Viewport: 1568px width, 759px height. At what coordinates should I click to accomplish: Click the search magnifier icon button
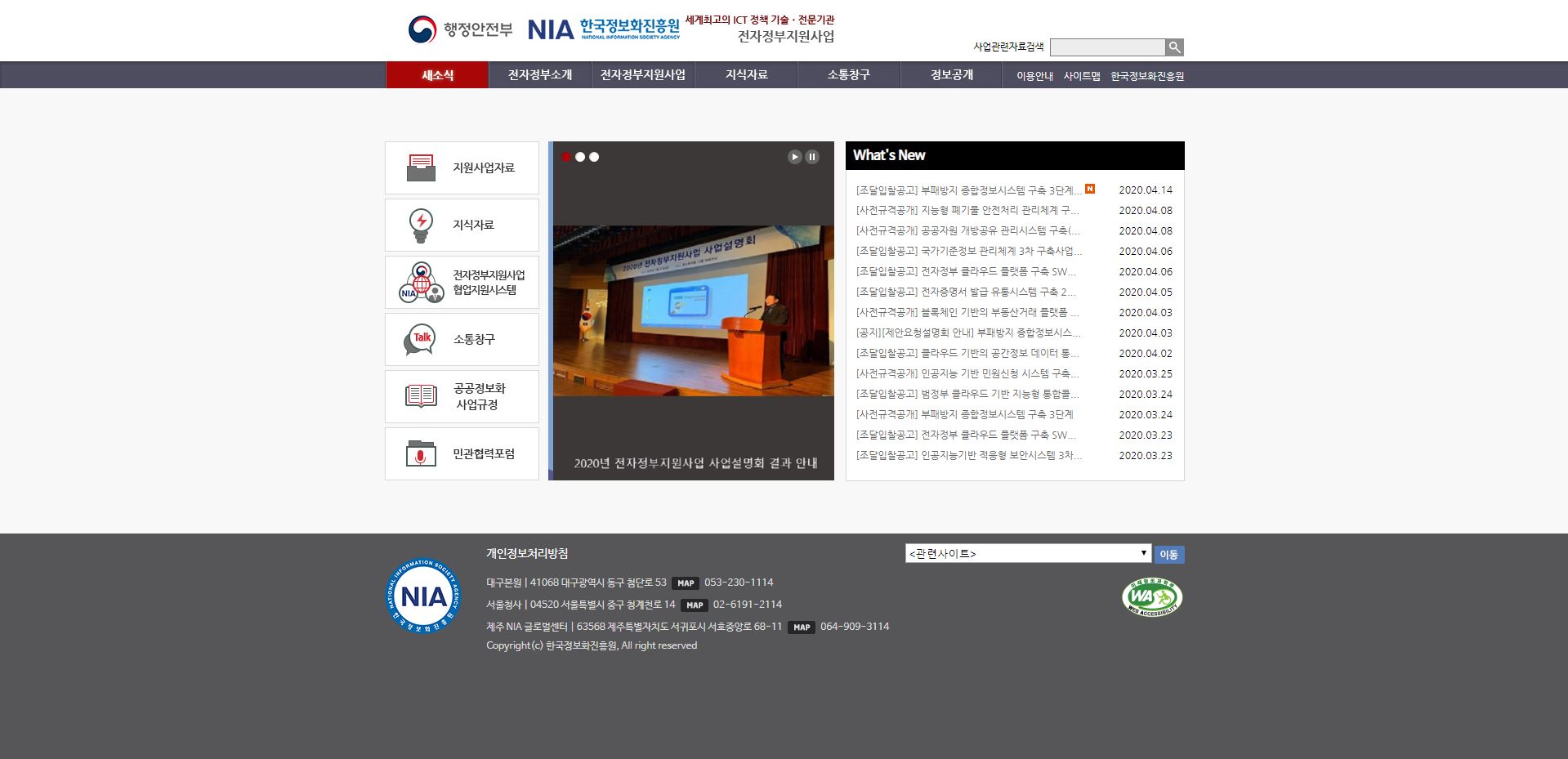click(1174, 47)
